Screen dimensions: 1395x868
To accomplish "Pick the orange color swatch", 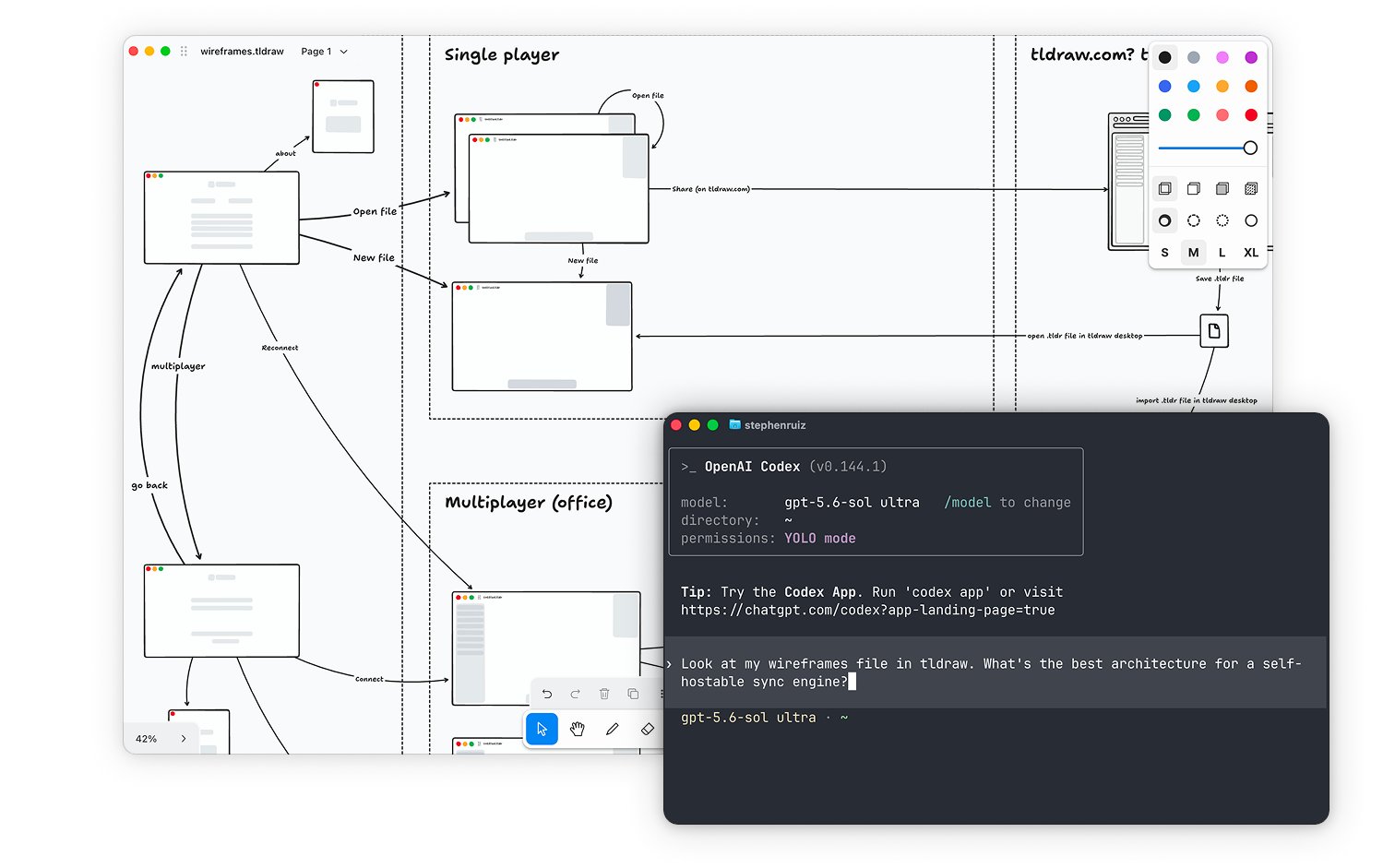I will coord(1251,86).
